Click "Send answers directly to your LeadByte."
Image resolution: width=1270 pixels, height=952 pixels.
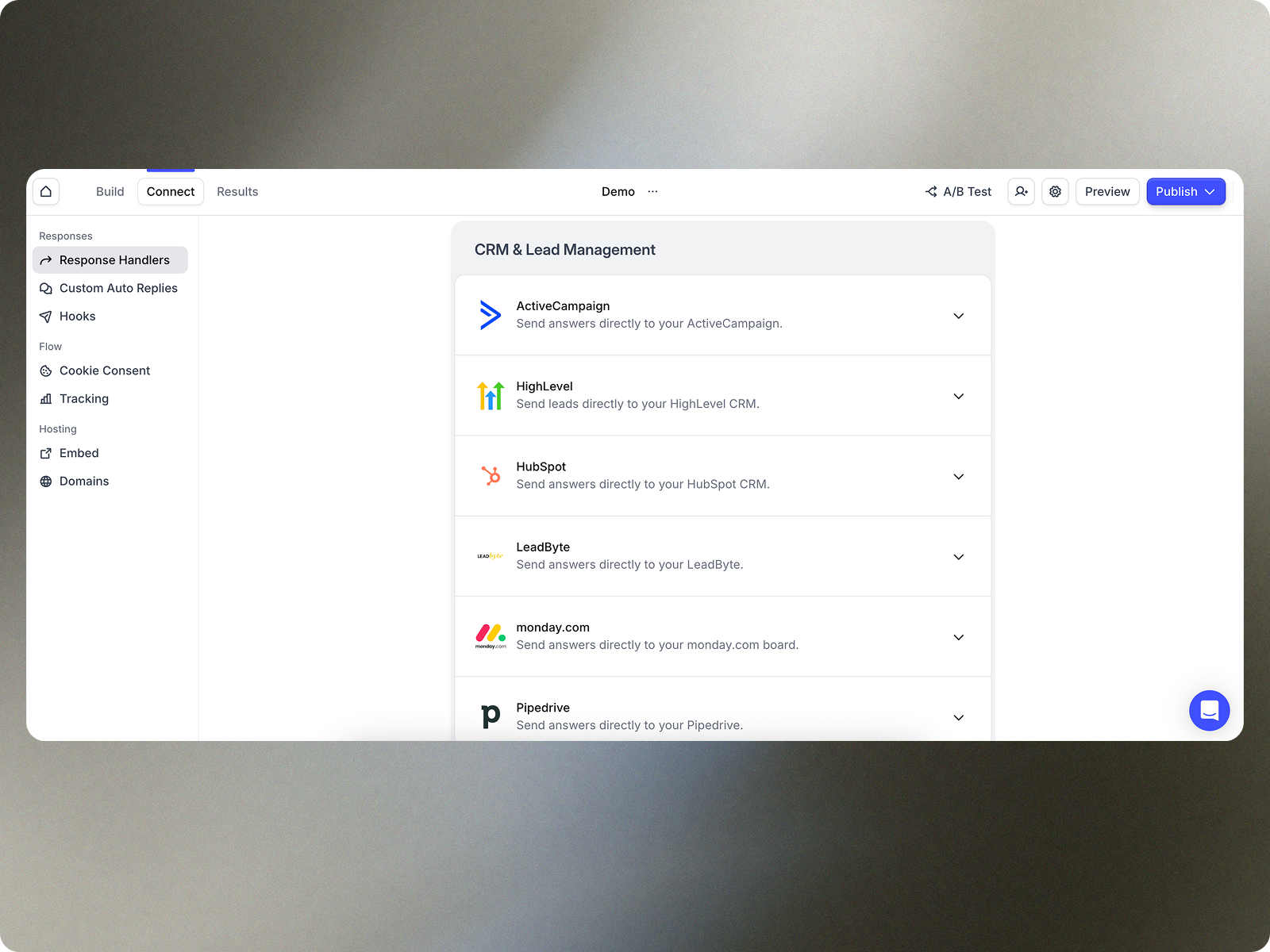(629, 565)
